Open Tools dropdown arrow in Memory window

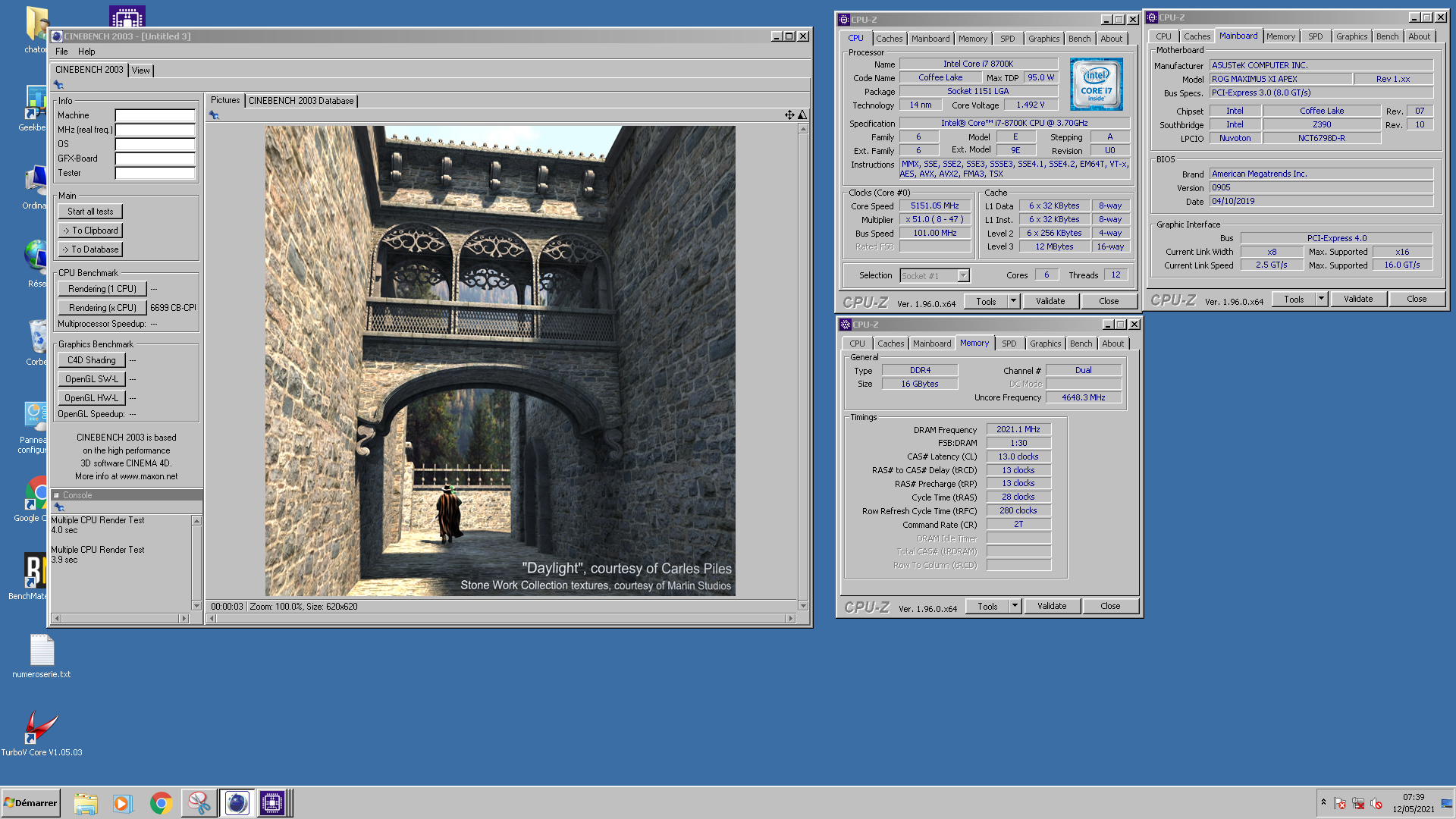(x=1015, y=606)
